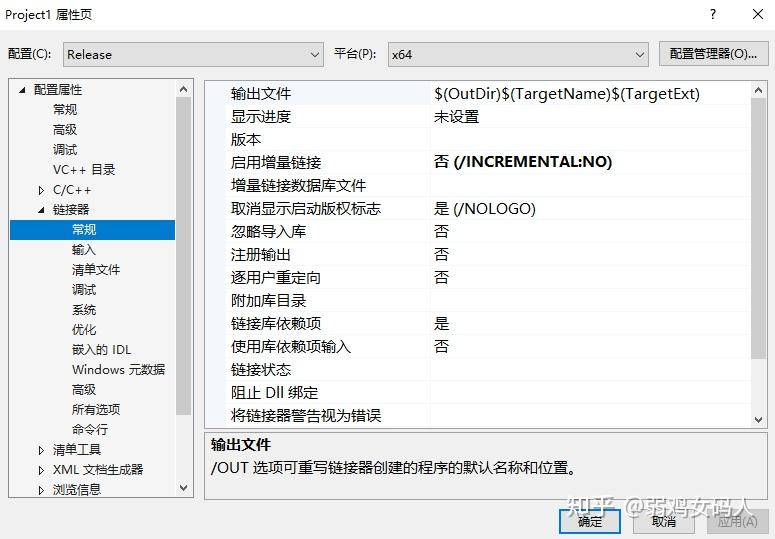The image size is (775, 539).
Task: Click property grid scroll-up arrow
Action: tap(758, 90)
